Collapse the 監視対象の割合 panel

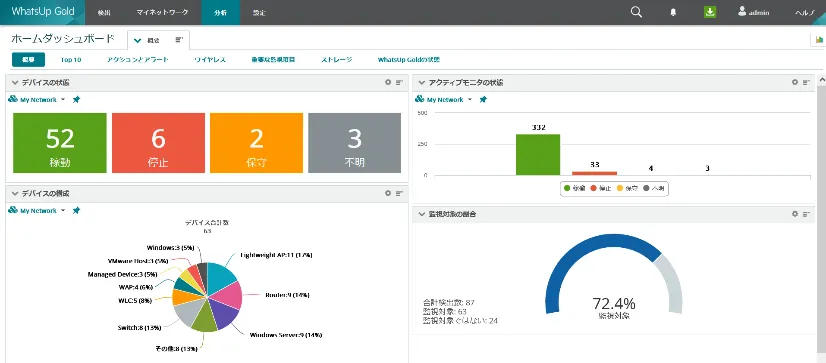tap(421, 214)
